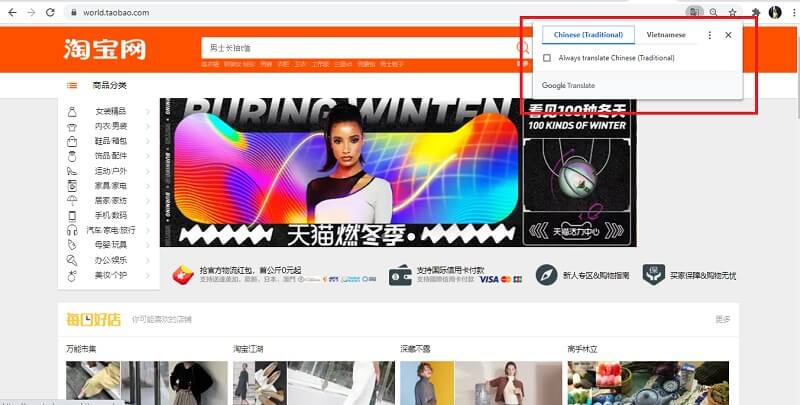Click in the Taobao search box
This screenshot has width=800, height=405.
pos(357,48)
